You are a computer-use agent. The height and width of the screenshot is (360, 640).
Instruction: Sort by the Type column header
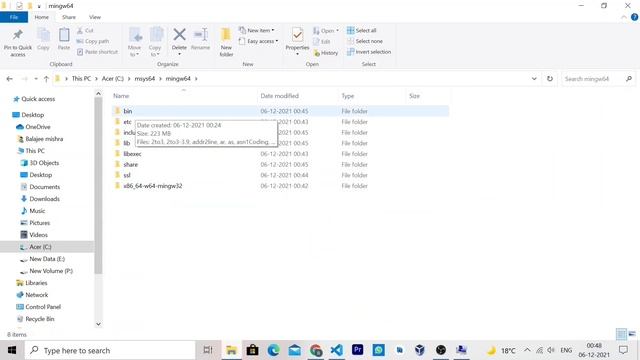(x=348, y=96)
